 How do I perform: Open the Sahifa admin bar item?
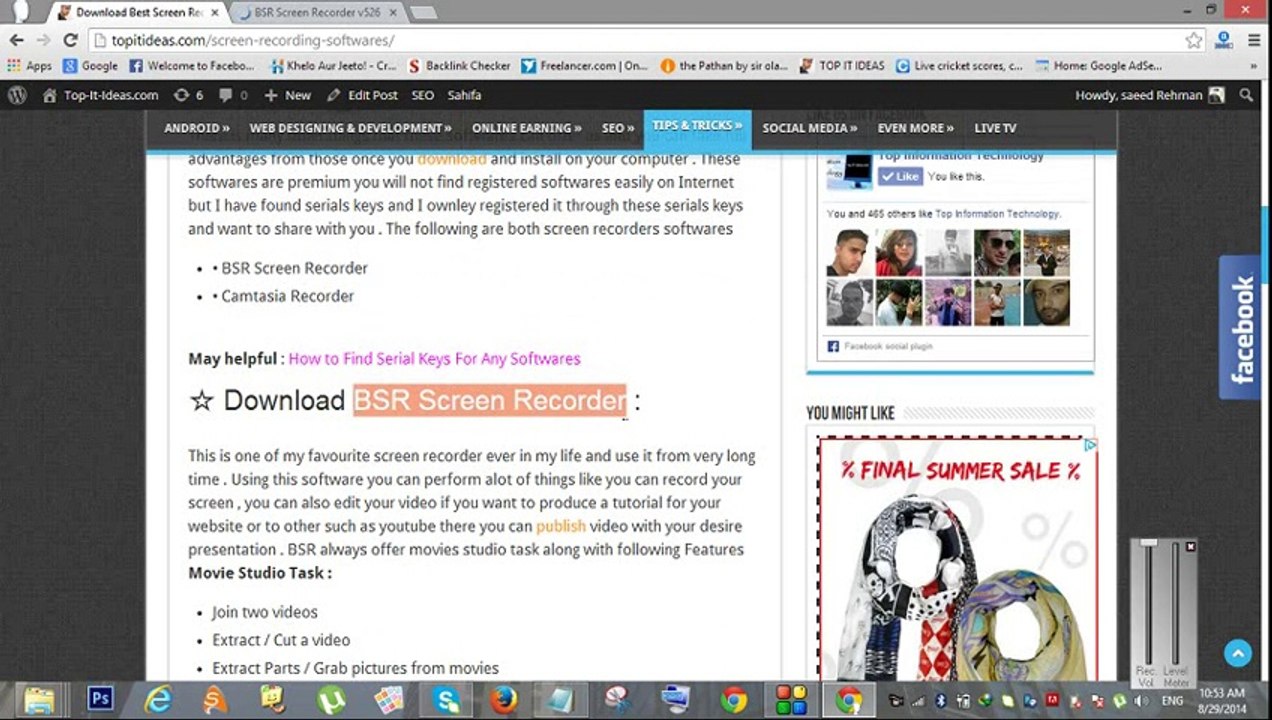pos(464,95)
